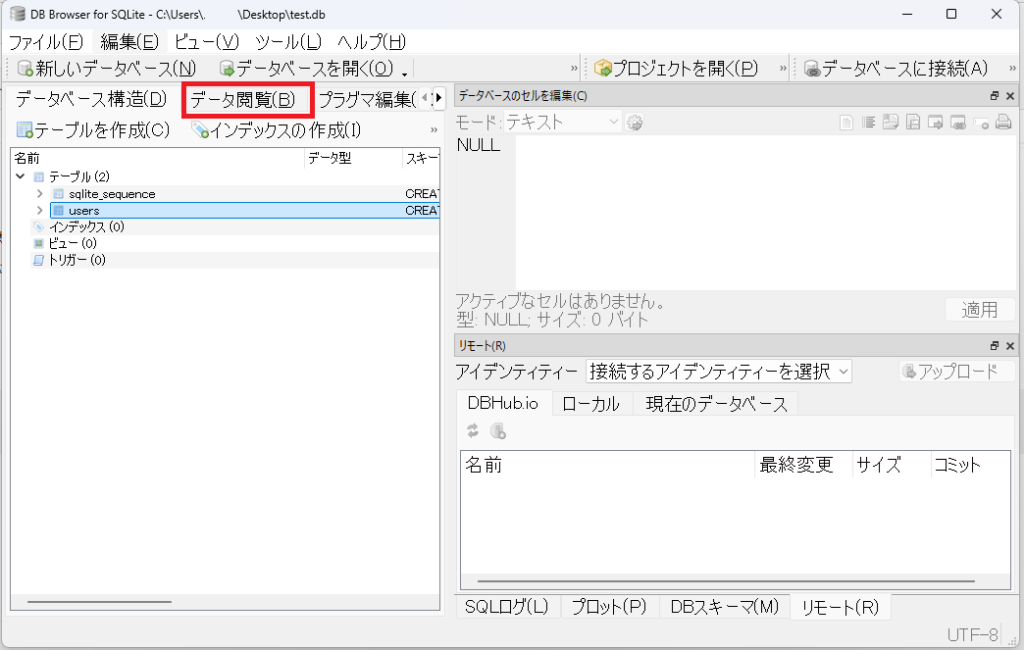Click the UTF-8 encoding indicator in the status bar

972,634
